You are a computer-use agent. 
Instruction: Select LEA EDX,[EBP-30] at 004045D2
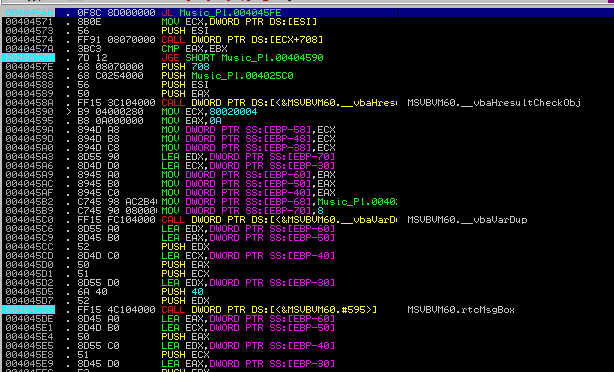[x=248, y=283]
